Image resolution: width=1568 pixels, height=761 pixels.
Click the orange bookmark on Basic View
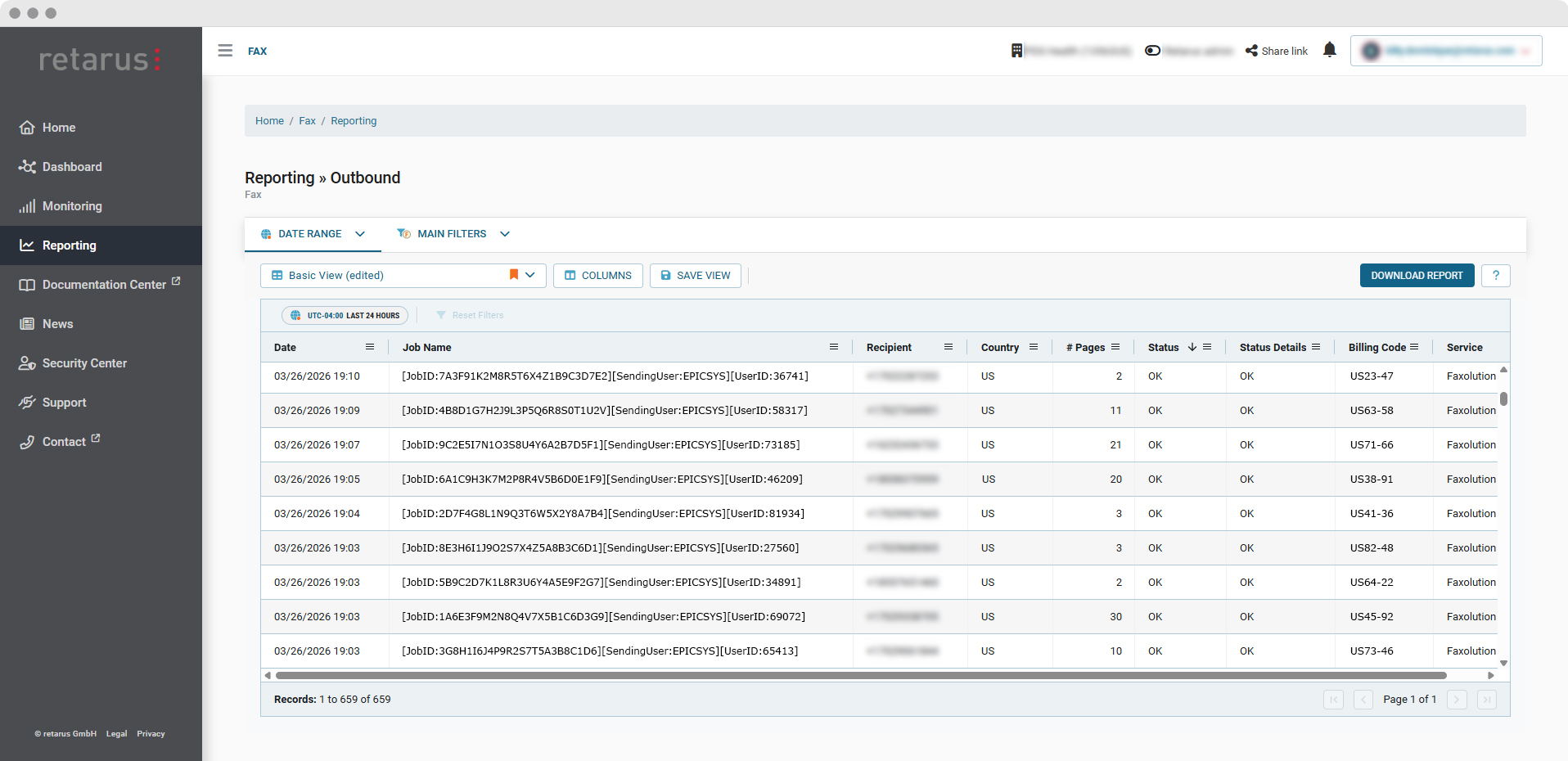514,275
